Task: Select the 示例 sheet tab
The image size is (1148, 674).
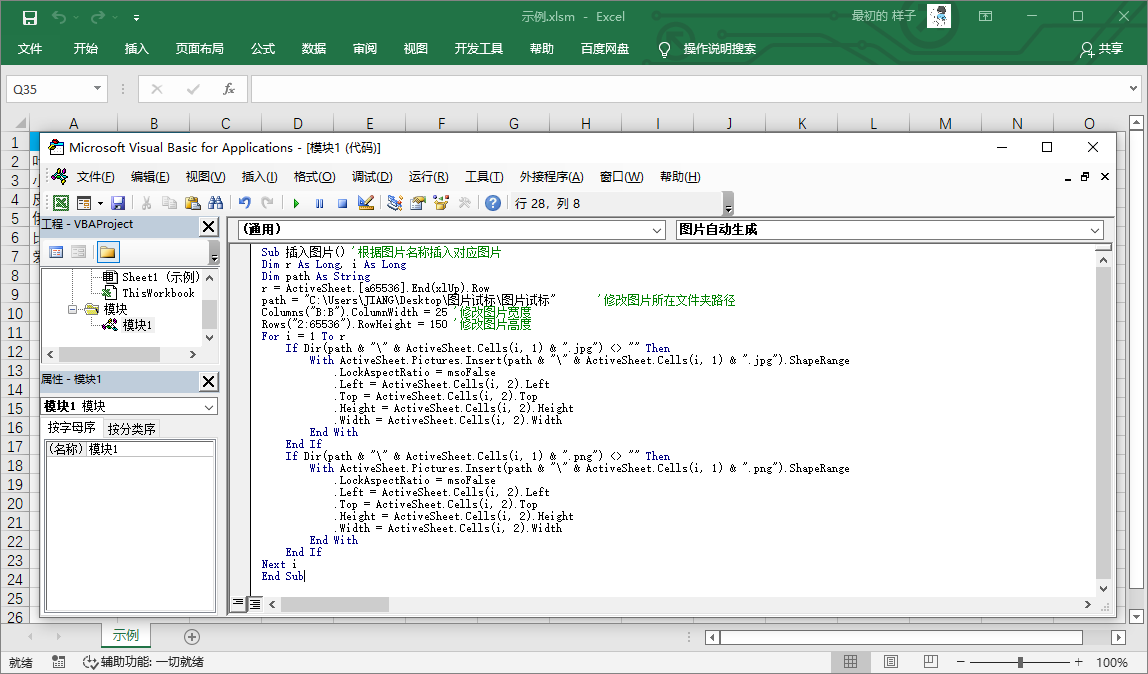Action: coord(125,635)
